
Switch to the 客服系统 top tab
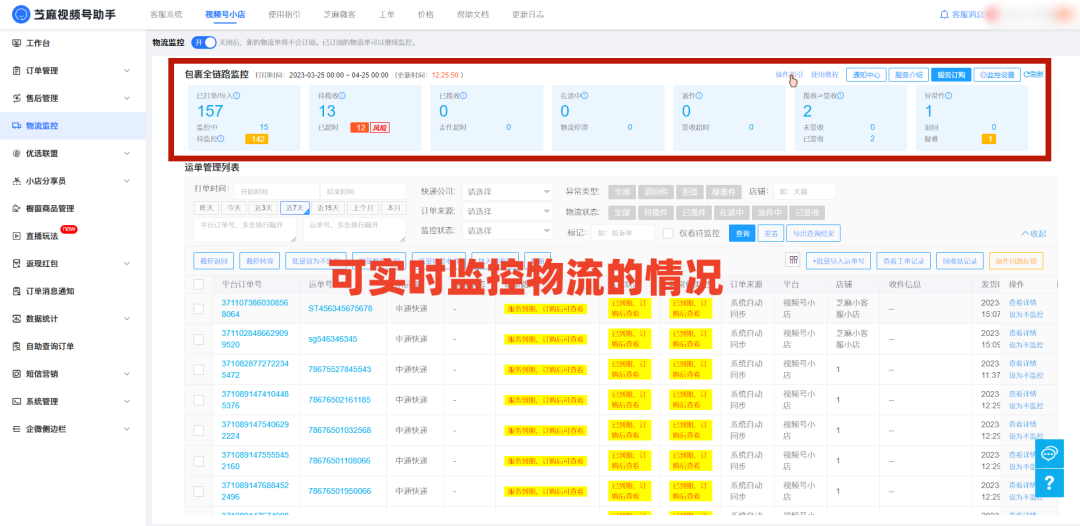166,14
